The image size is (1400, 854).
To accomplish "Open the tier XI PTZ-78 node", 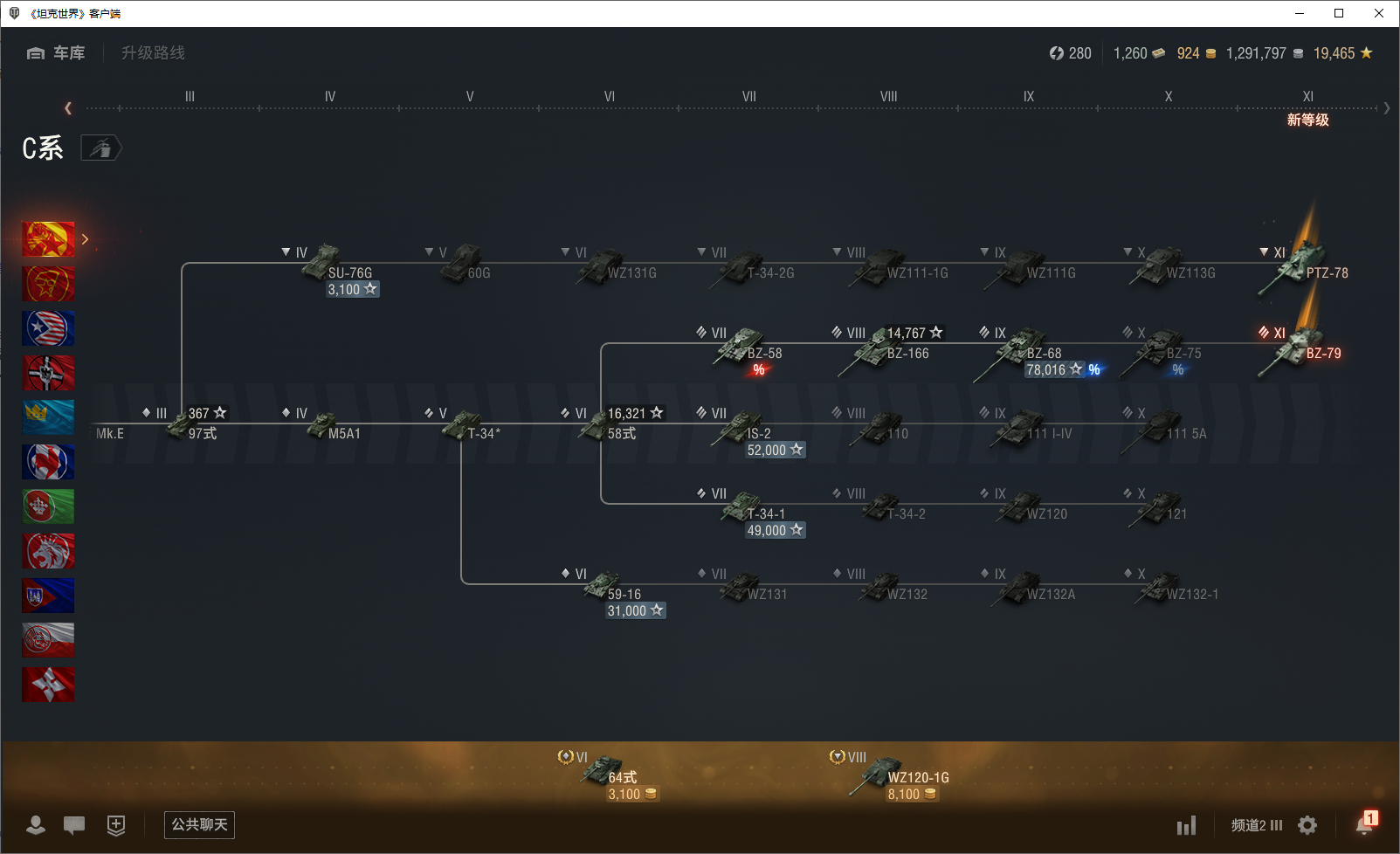I will coord(1303,268).
